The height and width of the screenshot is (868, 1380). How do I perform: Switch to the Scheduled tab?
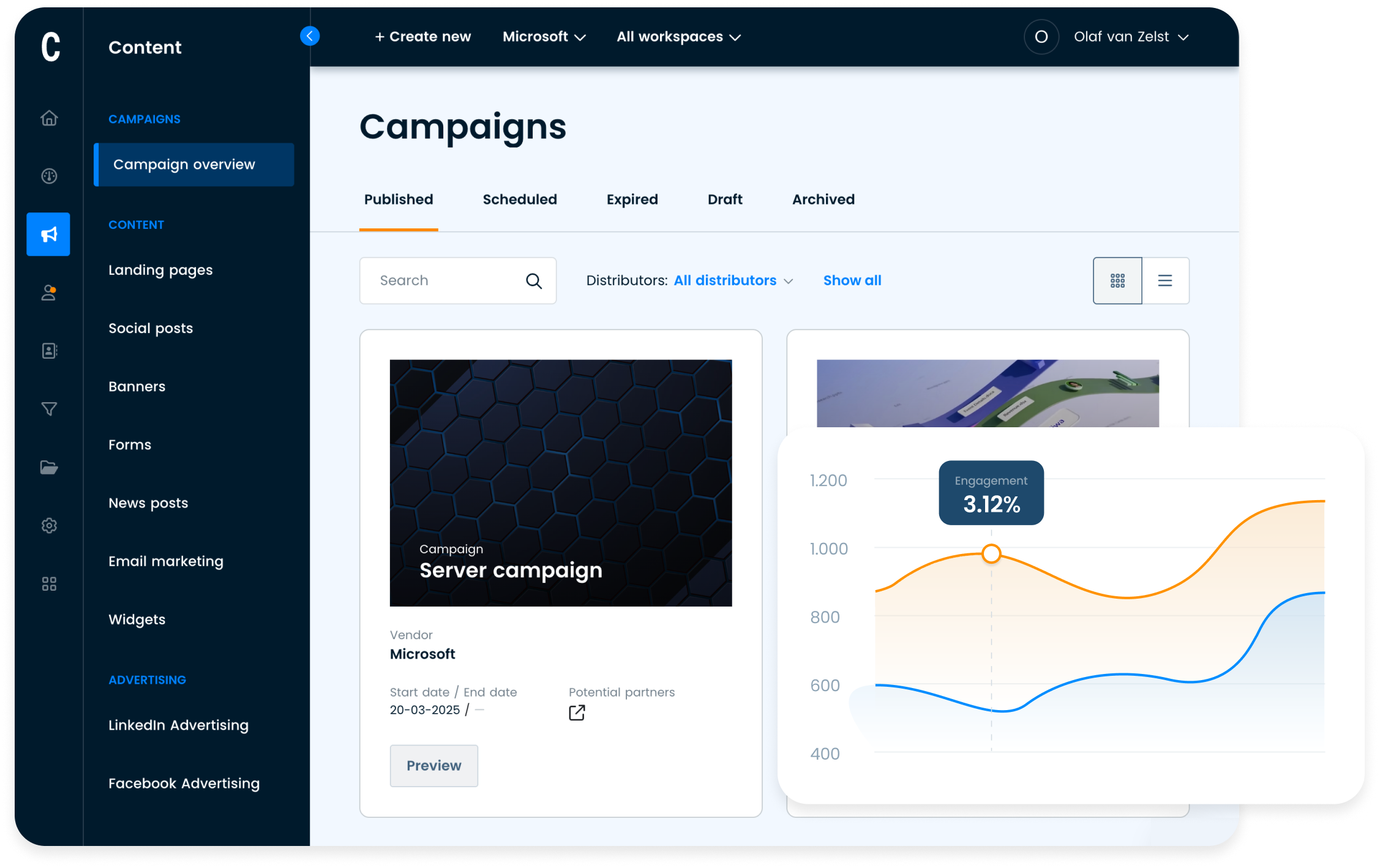click(520, 200)
